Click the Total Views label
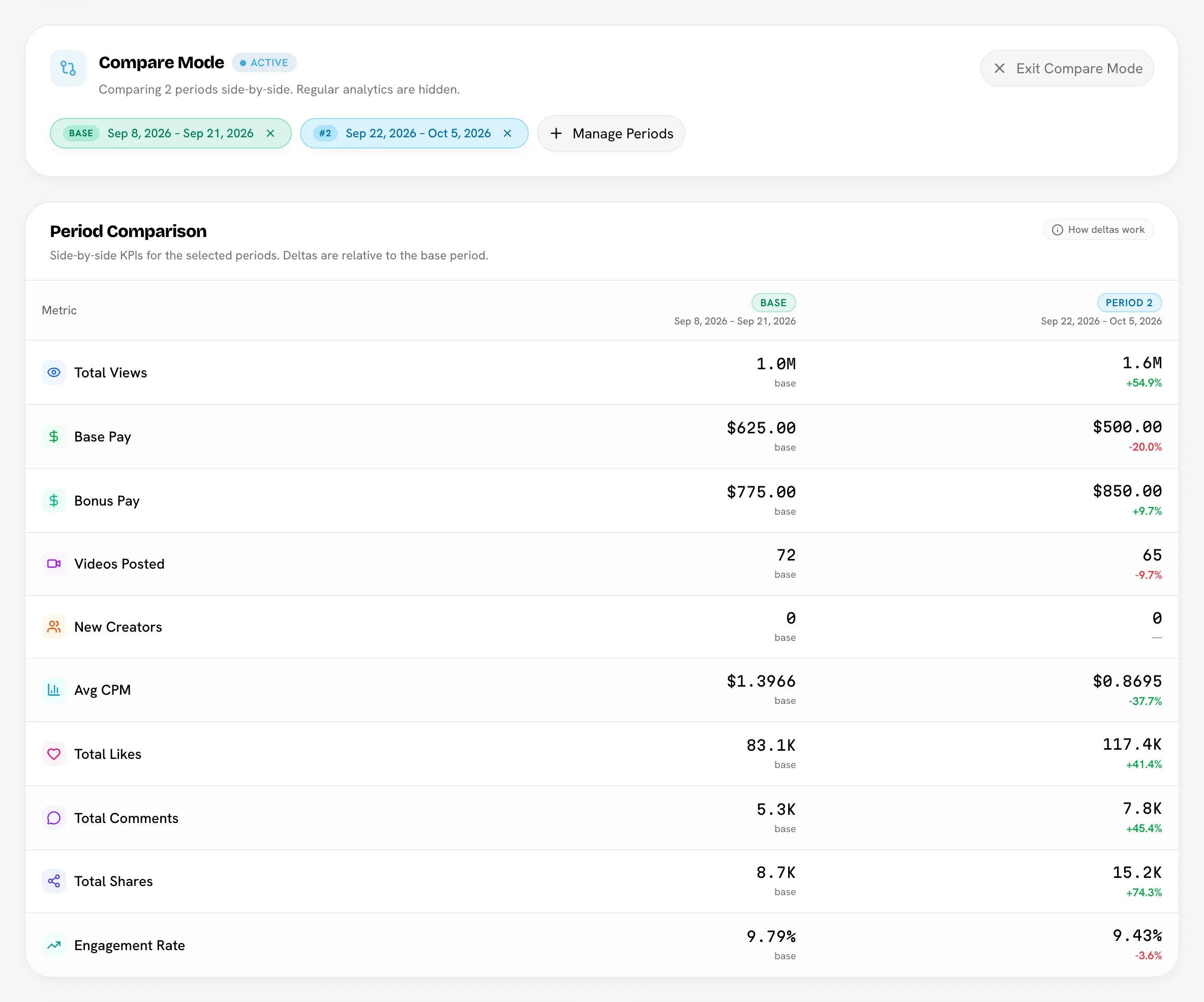The image size is (1204, 1002). coord(111,373)
